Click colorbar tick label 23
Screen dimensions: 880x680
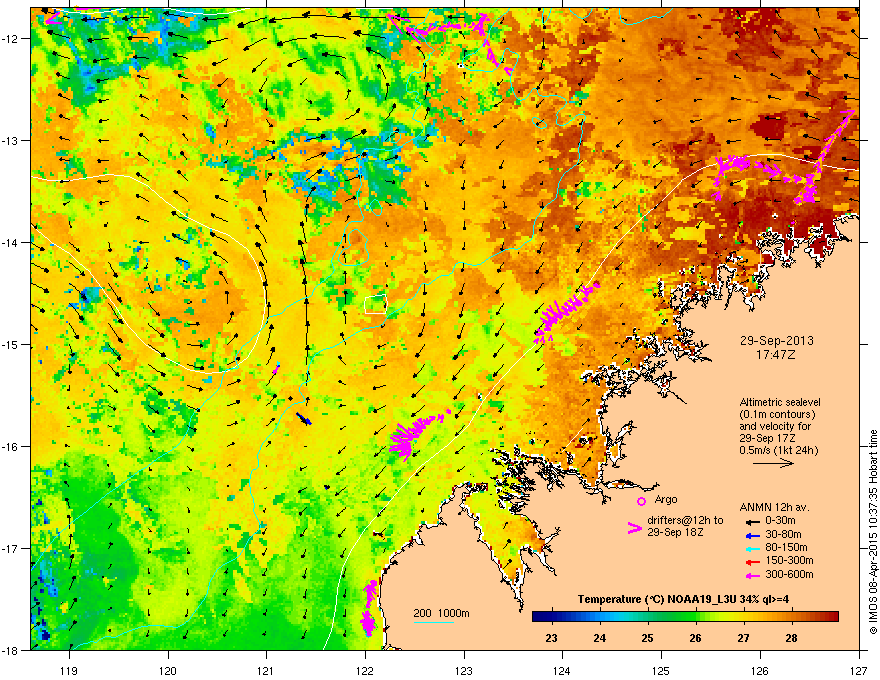552,638
